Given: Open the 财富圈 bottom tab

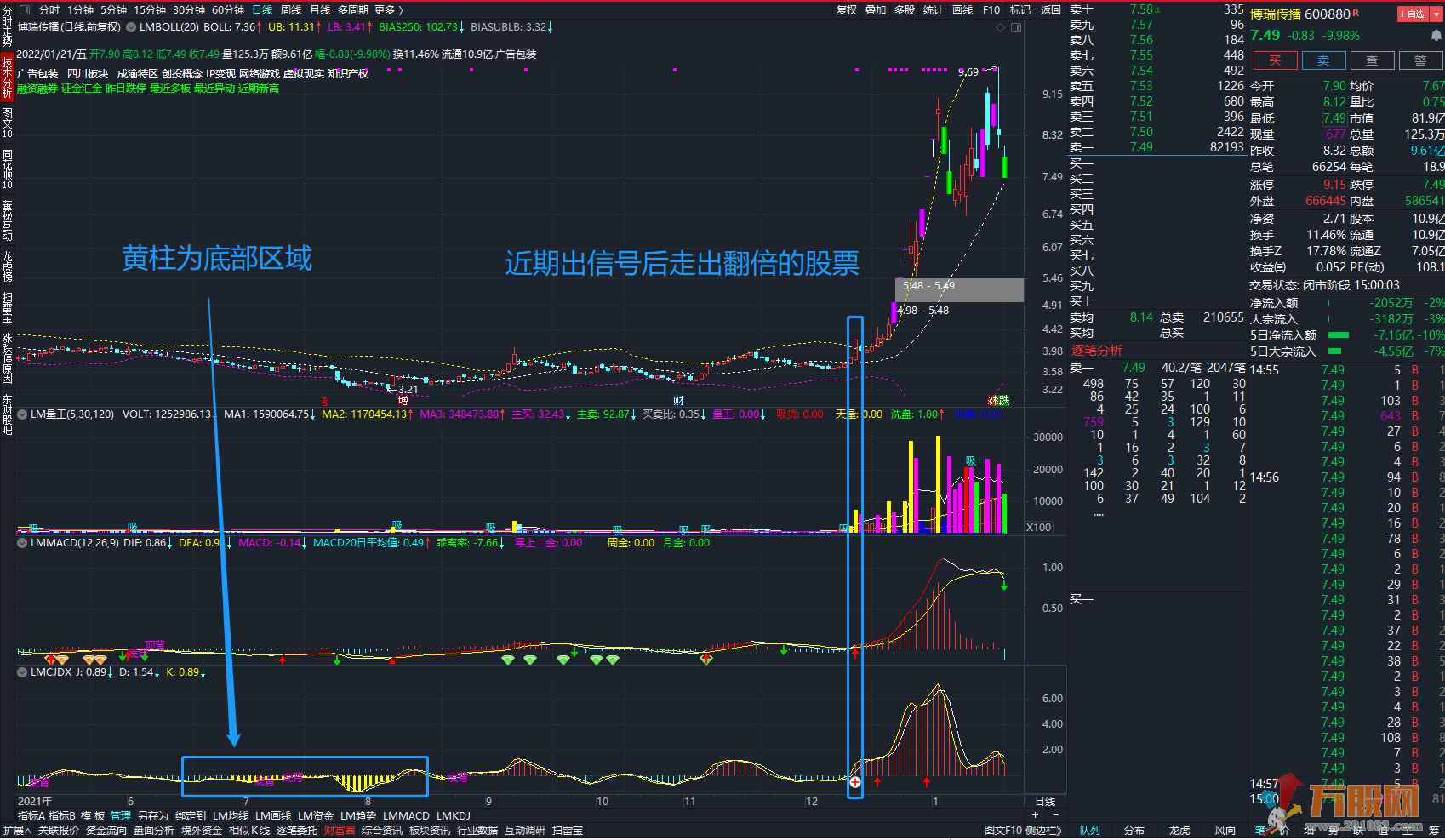Looking at the screenshot, I should coord(340,831).
